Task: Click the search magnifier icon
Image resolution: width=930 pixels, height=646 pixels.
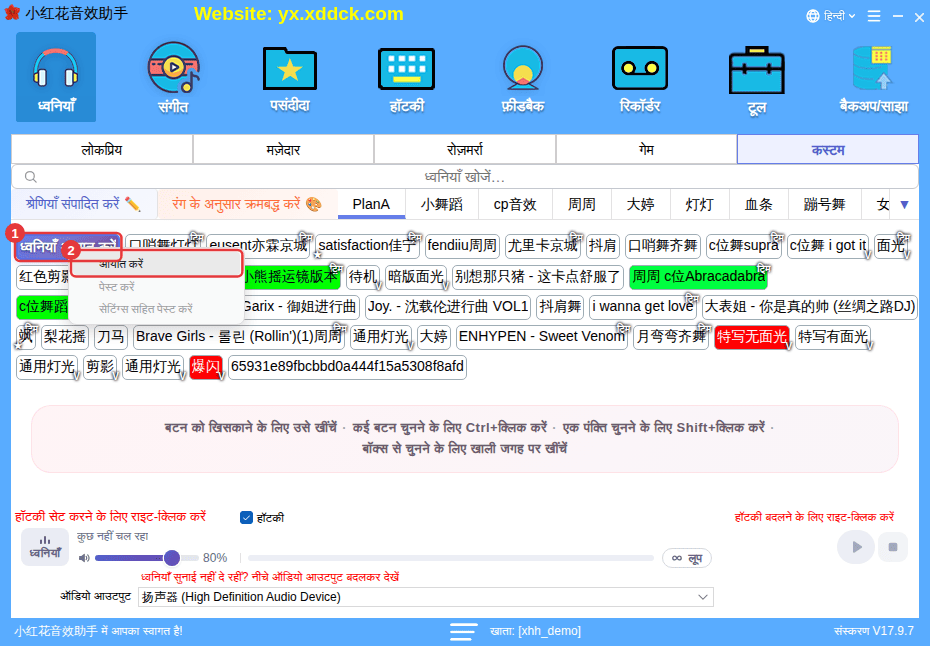Action: pyautogui.click(x=31, y=177)
